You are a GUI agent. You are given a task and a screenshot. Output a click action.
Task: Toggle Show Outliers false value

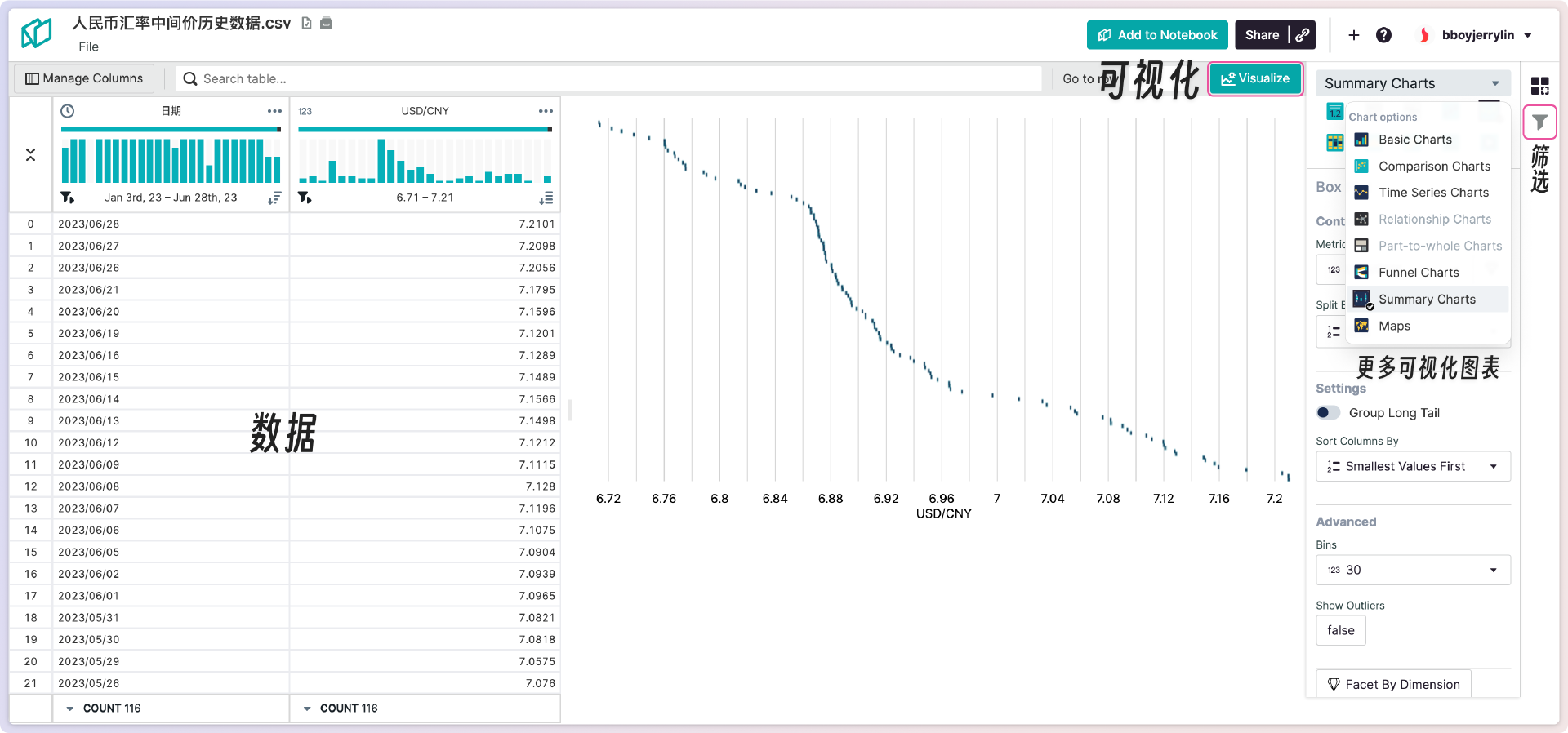[1341, 630]
